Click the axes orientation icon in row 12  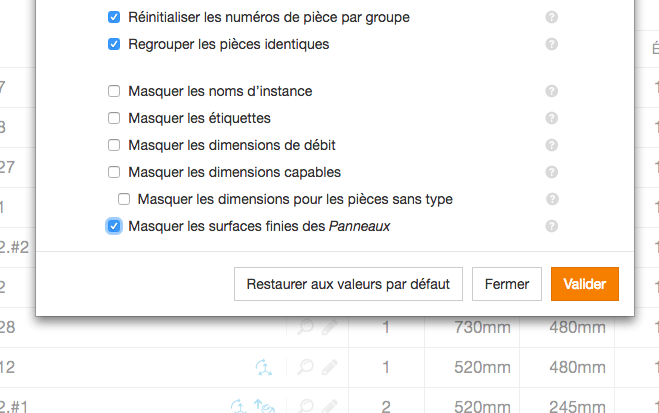264,367
